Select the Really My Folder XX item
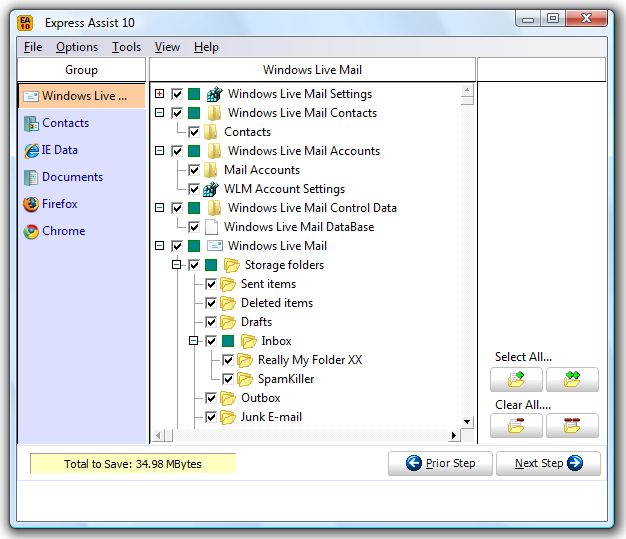 click(x=309, y=360)
